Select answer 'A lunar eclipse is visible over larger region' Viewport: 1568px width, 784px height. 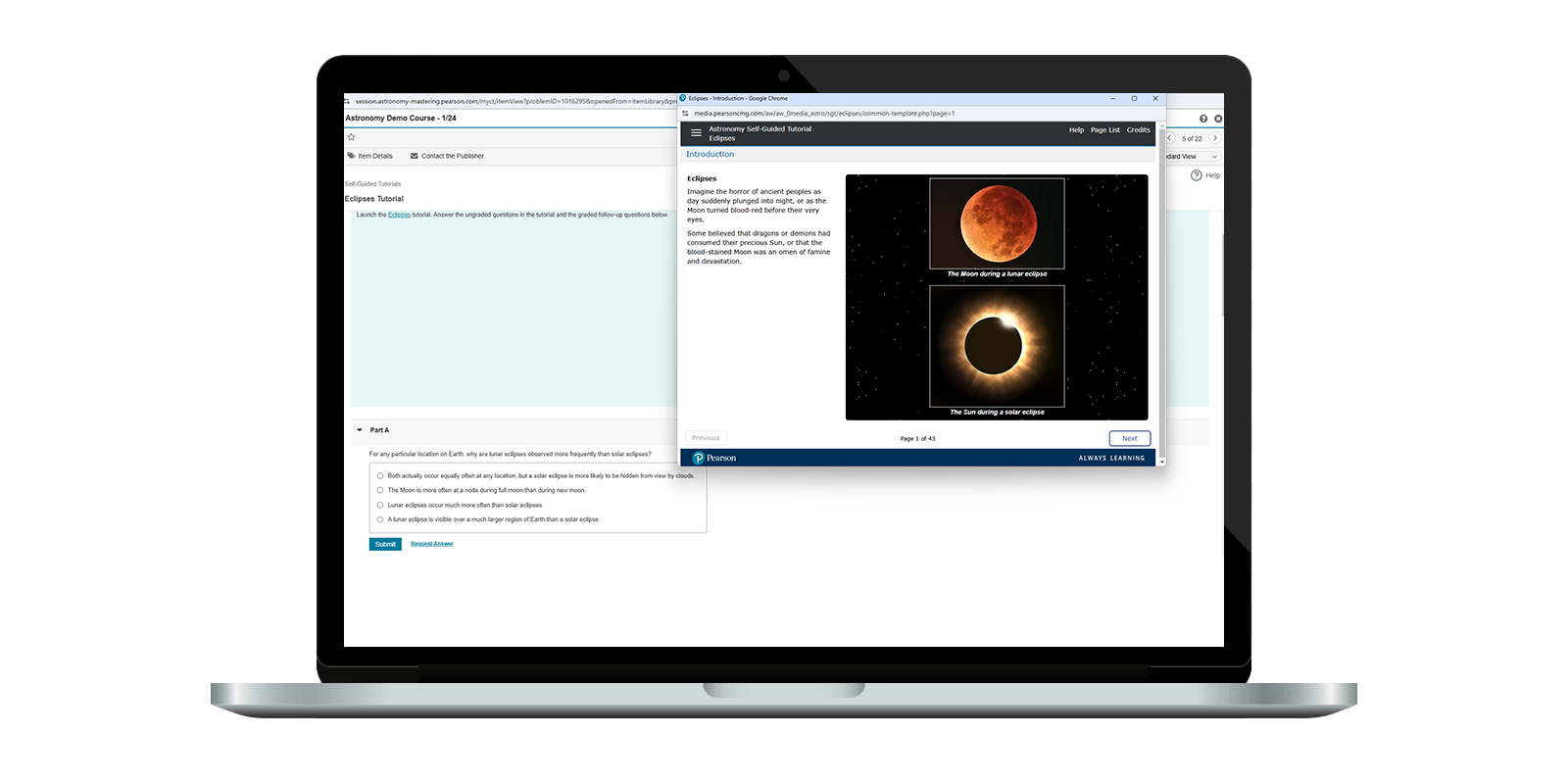tap(380, 519)
